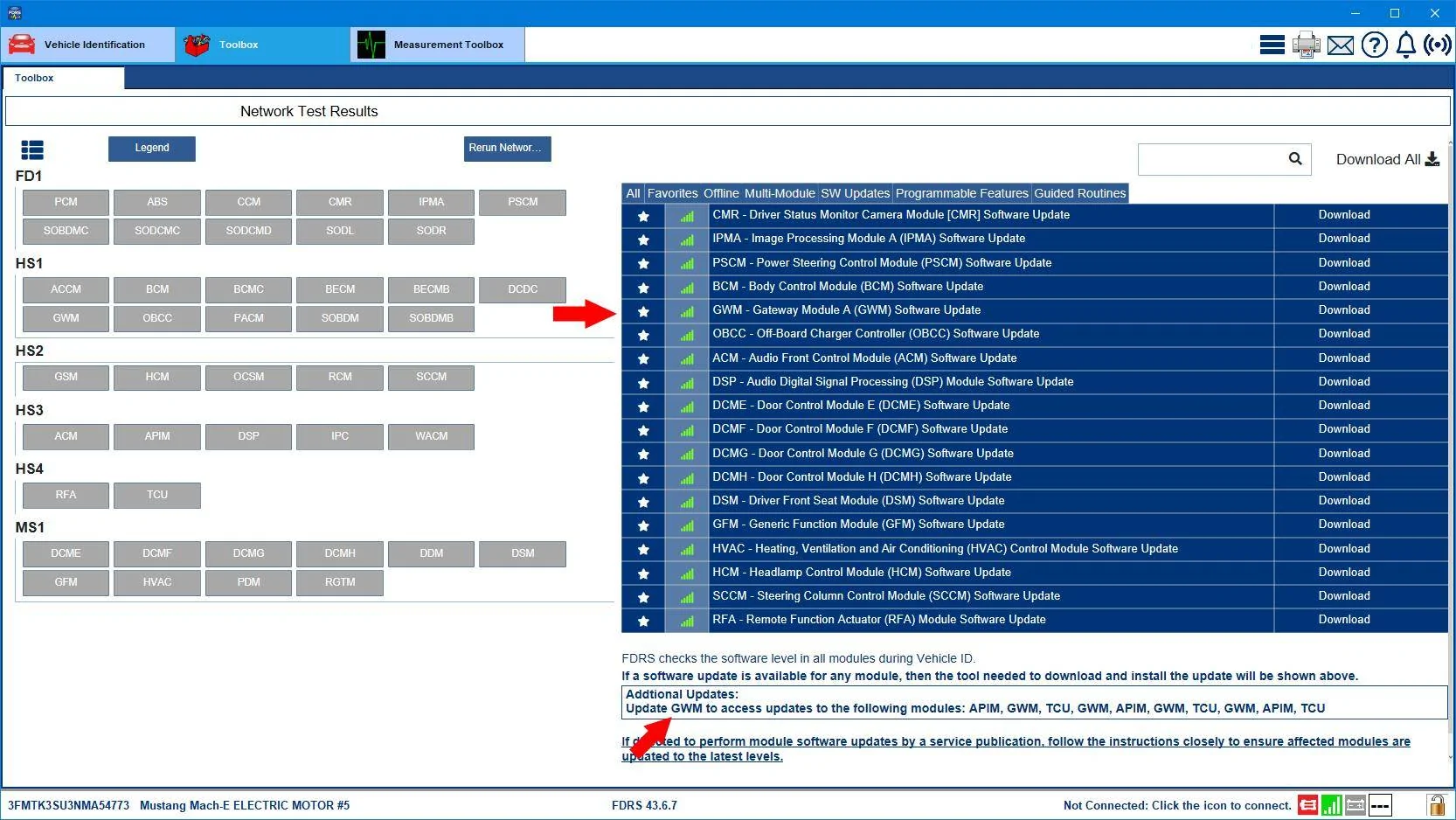
Task: Select the Guided Routines filter tab
Action: coord(1080,193)
